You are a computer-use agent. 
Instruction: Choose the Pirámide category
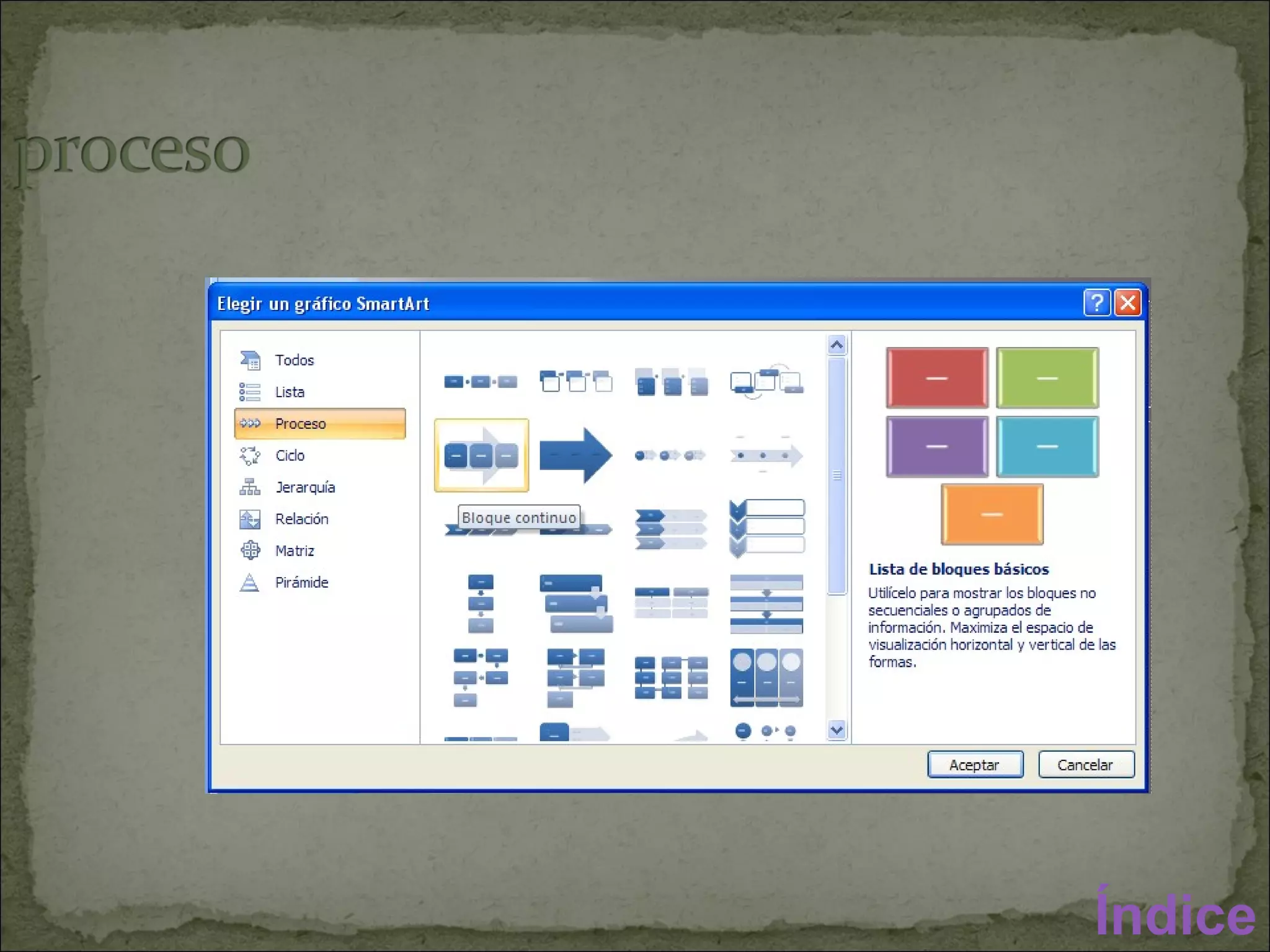click(301, 582)
